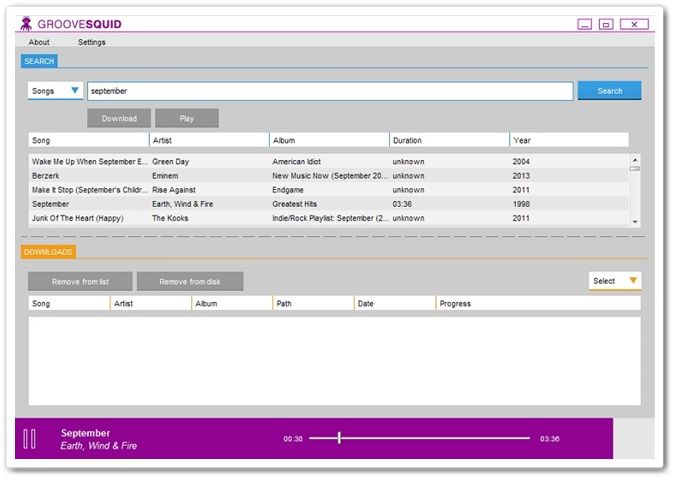Click Earth, Wind & Fire artist cell in results
The width and height of the screenshot is (676, 480).
[x=183, y=204]
